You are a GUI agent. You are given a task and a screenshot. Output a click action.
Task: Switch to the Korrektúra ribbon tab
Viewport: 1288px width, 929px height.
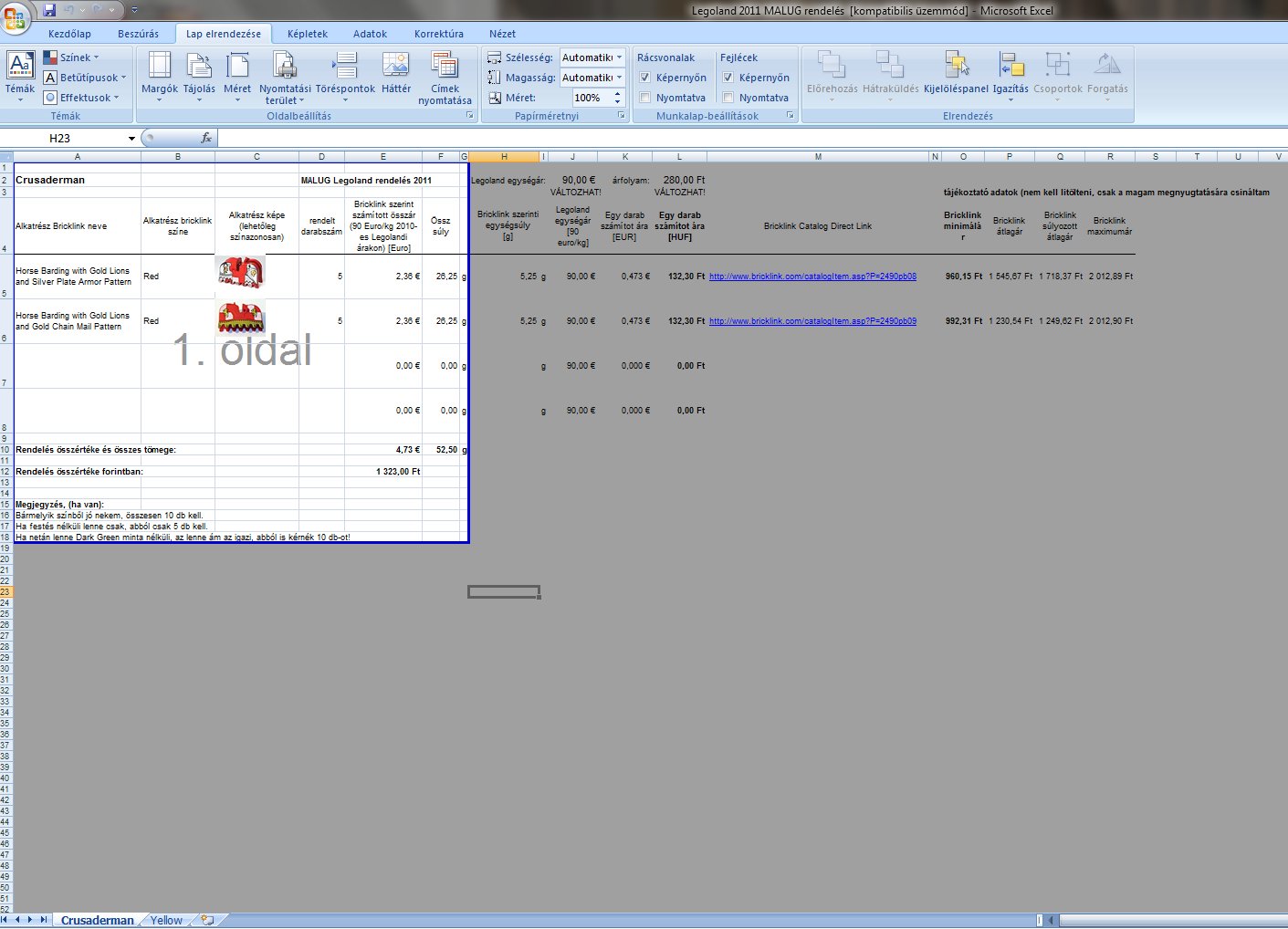point(439,34)
